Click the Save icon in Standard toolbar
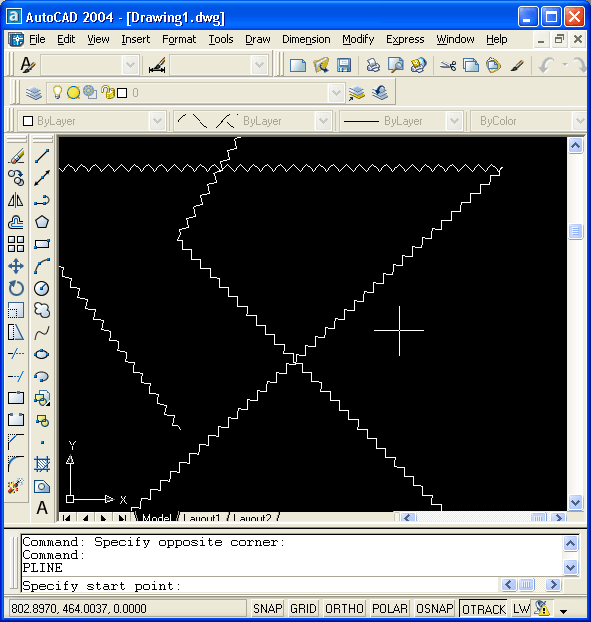This screenshot has height=622, width=591. point(343,65)
